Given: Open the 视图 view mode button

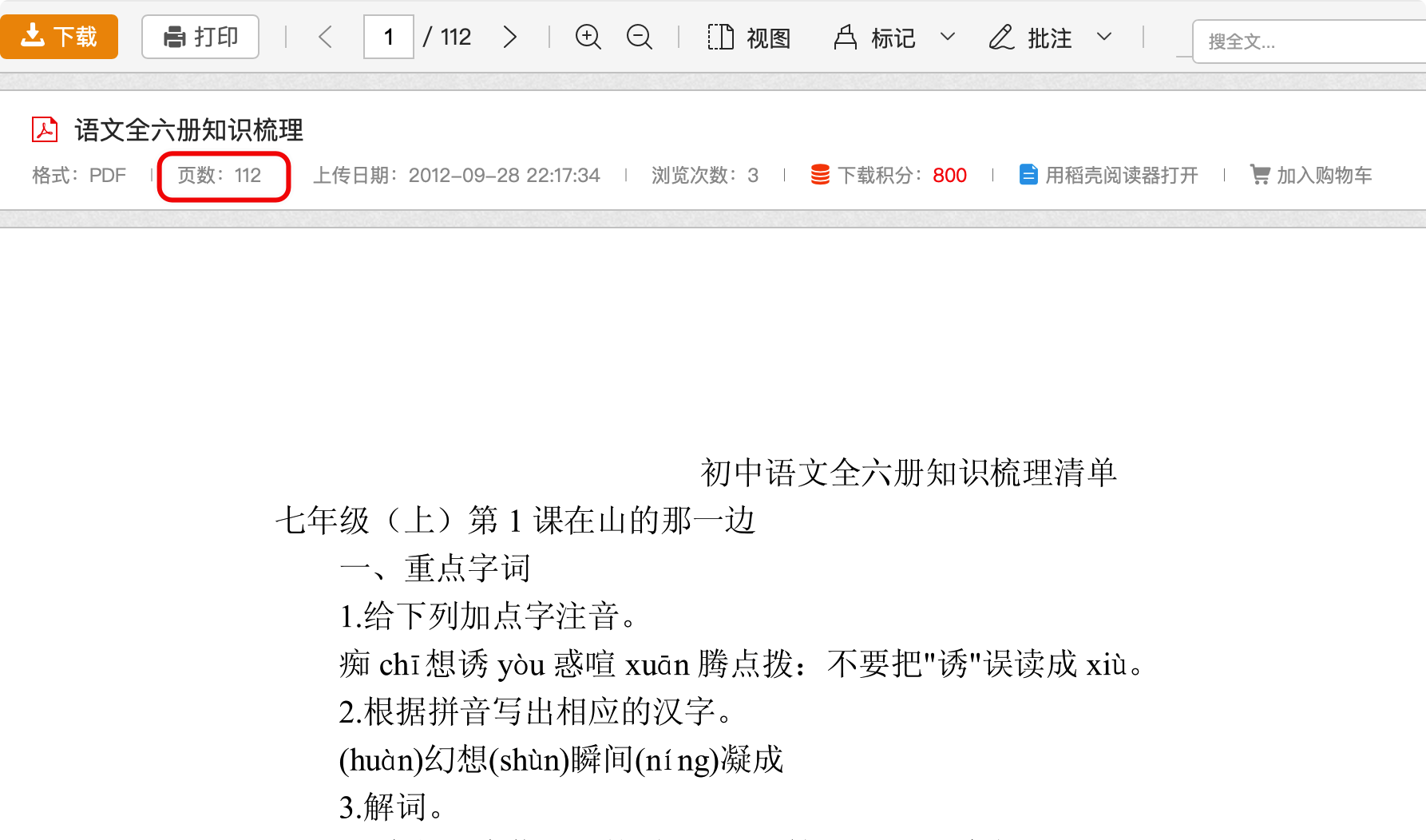Looking at the screenshot, I should 749,38.
